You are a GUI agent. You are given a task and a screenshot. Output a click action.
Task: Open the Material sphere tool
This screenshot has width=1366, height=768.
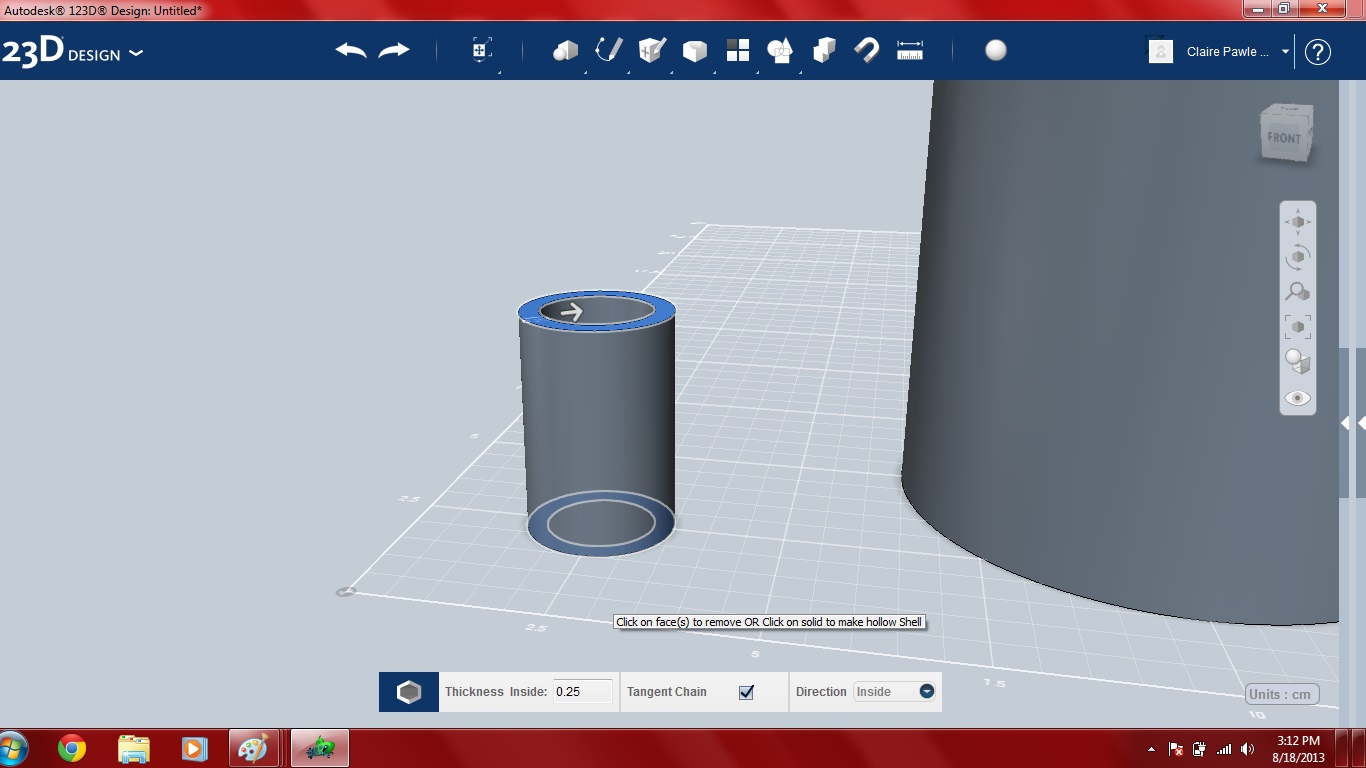click(x=996, y=50)
